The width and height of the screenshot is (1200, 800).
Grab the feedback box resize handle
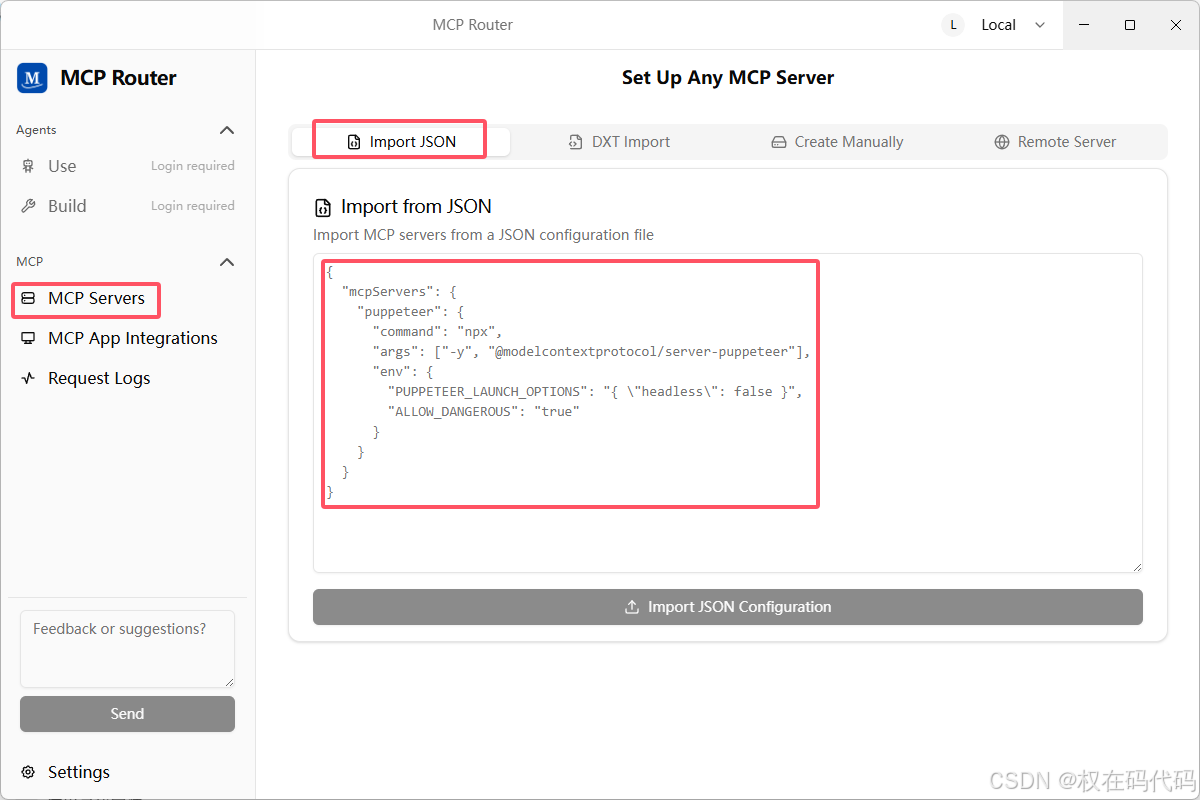228,681
